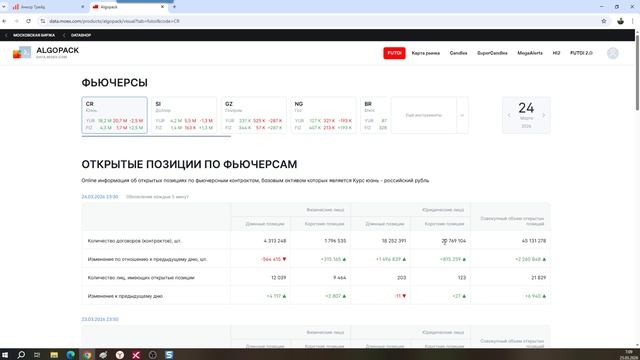
Task: View site information icon in address bar
Action: tap(43, 21)
